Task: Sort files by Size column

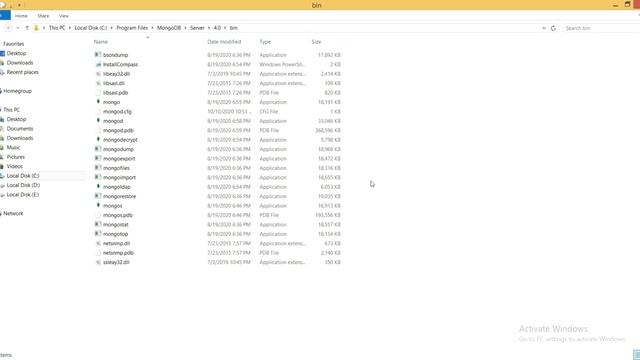Action: (316, 42)
